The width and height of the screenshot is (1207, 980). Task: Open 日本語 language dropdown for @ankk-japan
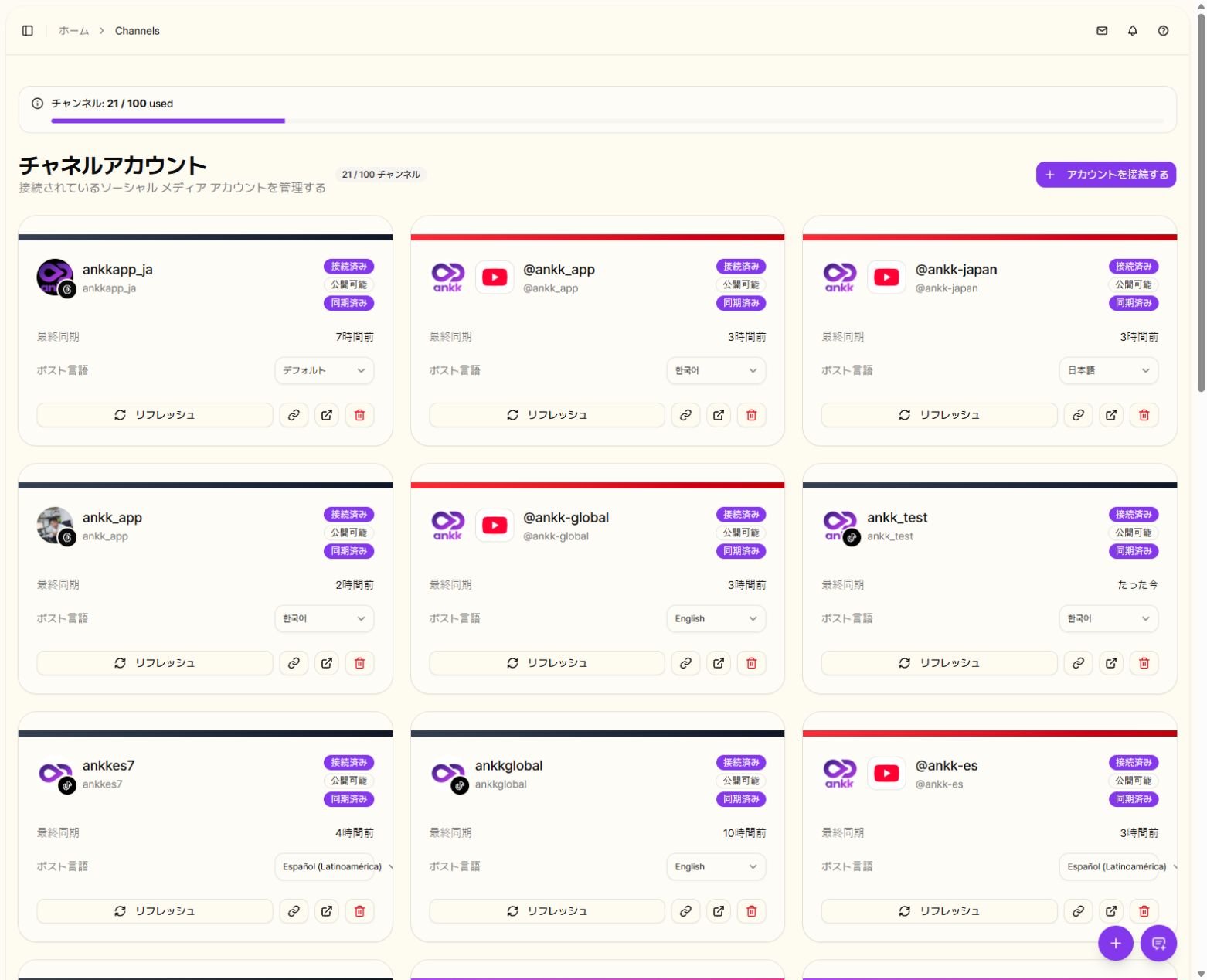[x=1109, y=371]
